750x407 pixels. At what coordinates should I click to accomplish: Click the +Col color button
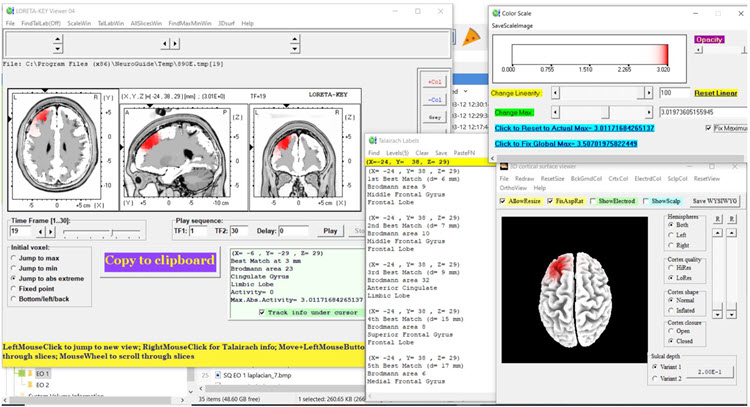[434, 81]
